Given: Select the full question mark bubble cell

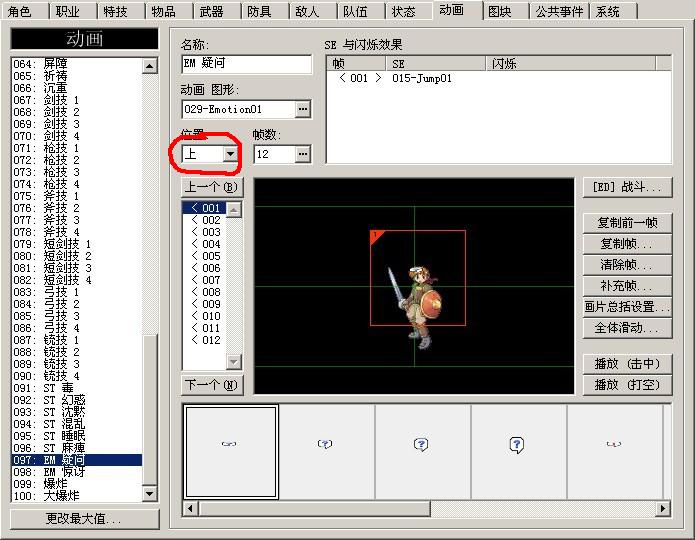Looking at the screenshot, I should coord(517,451).
